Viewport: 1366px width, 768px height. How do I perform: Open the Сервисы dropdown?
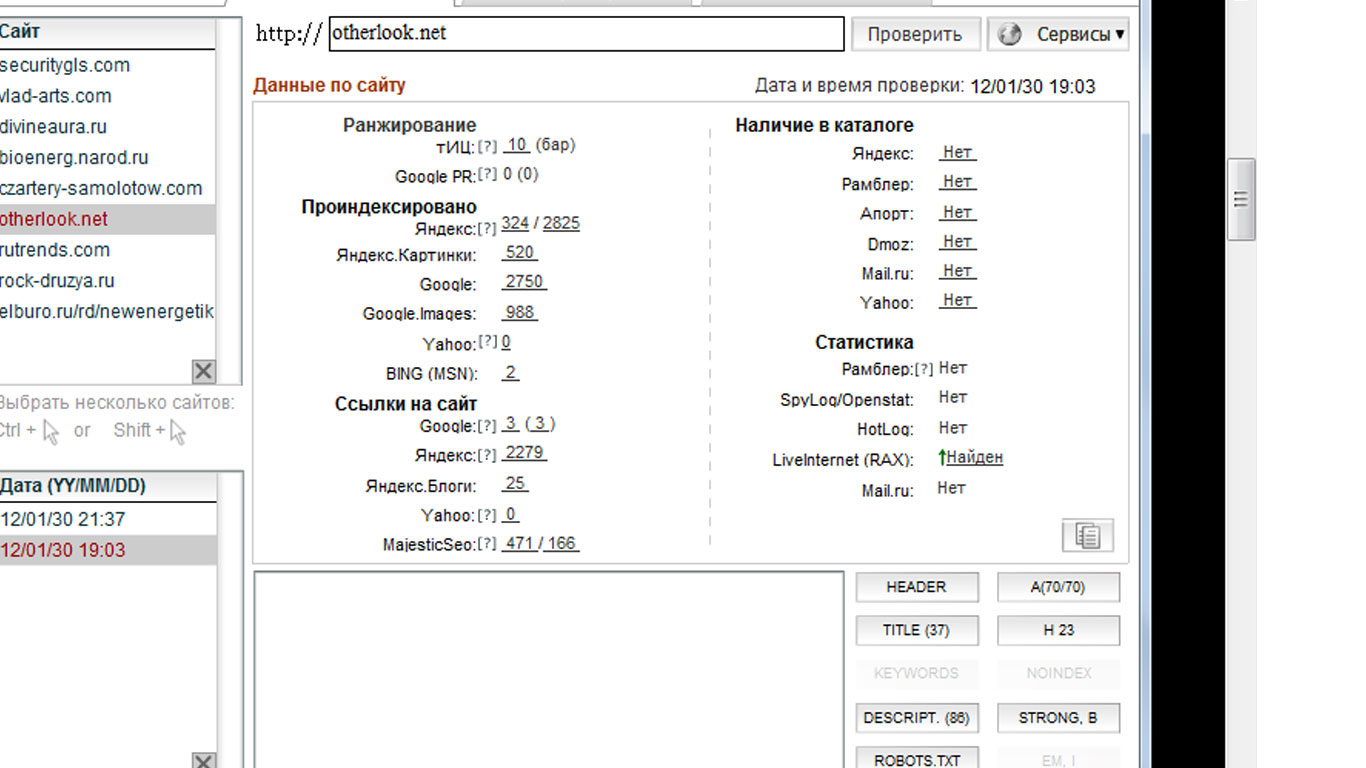coord(1058,34)
